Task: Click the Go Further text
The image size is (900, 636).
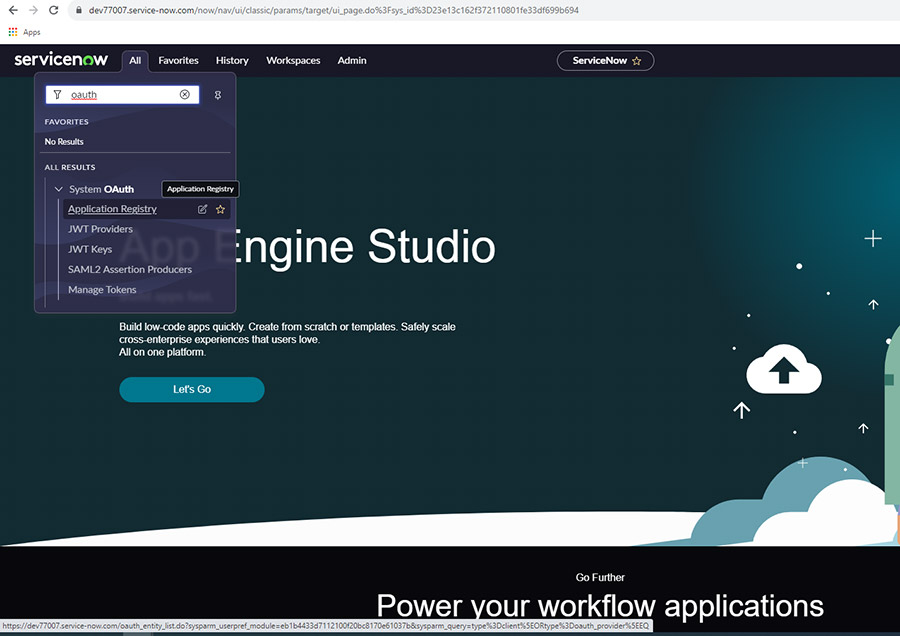Action: coord(600,577)
